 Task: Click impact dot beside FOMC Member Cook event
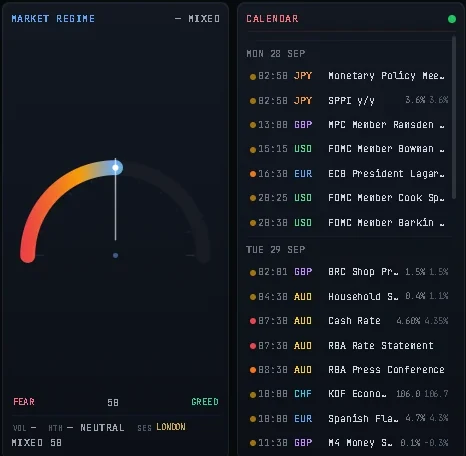(x=253, y=198)
